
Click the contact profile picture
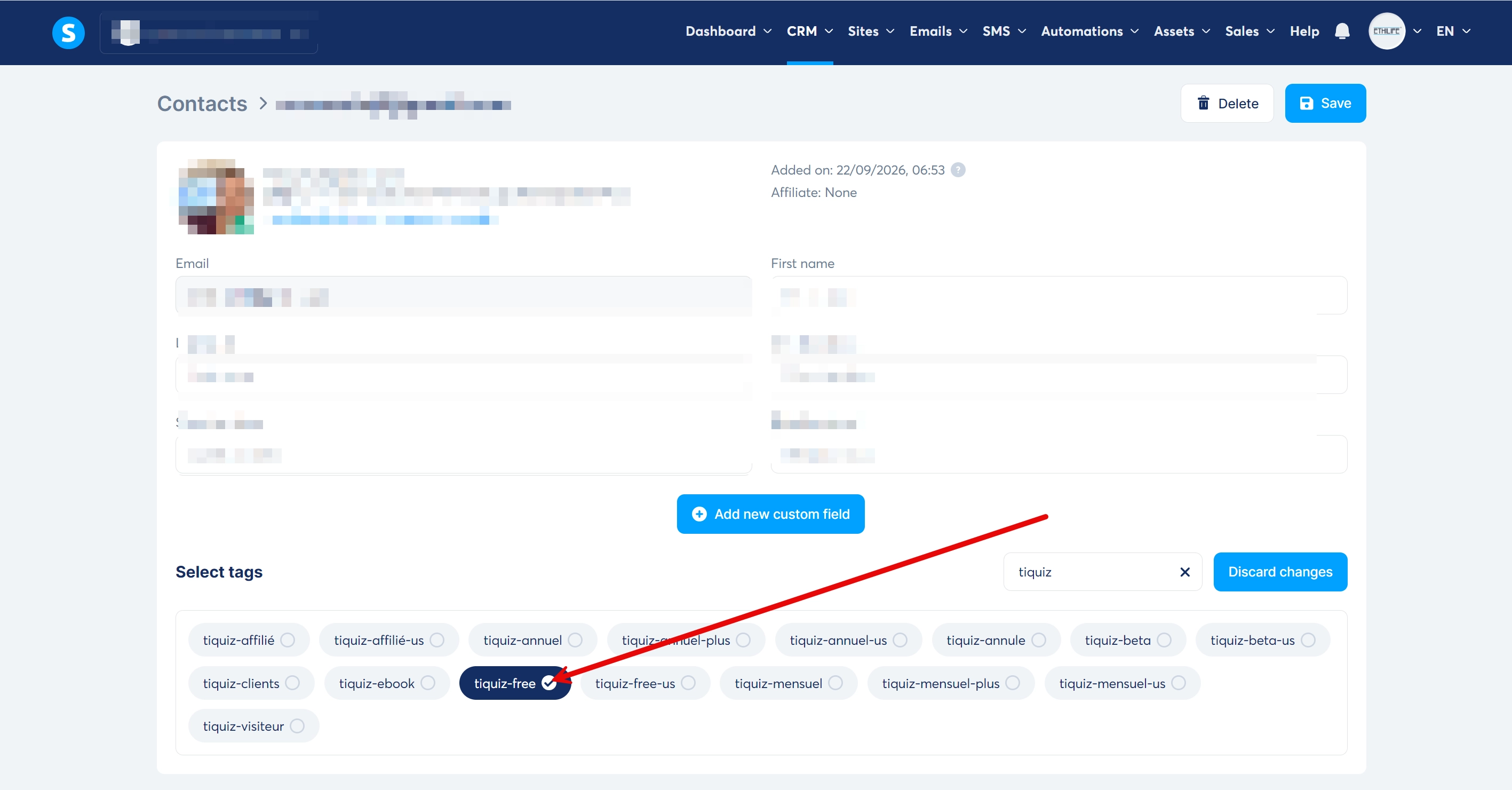pos(216,197)
